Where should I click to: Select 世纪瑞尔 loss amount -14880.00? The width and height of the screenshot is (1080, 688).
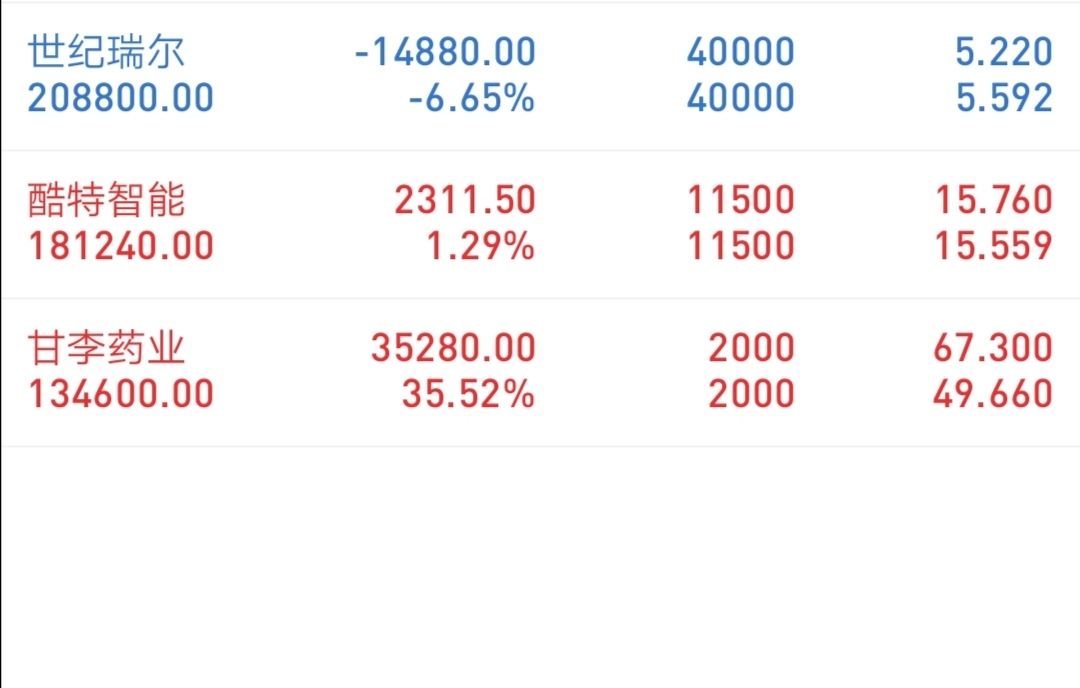(x=445, y=51)
